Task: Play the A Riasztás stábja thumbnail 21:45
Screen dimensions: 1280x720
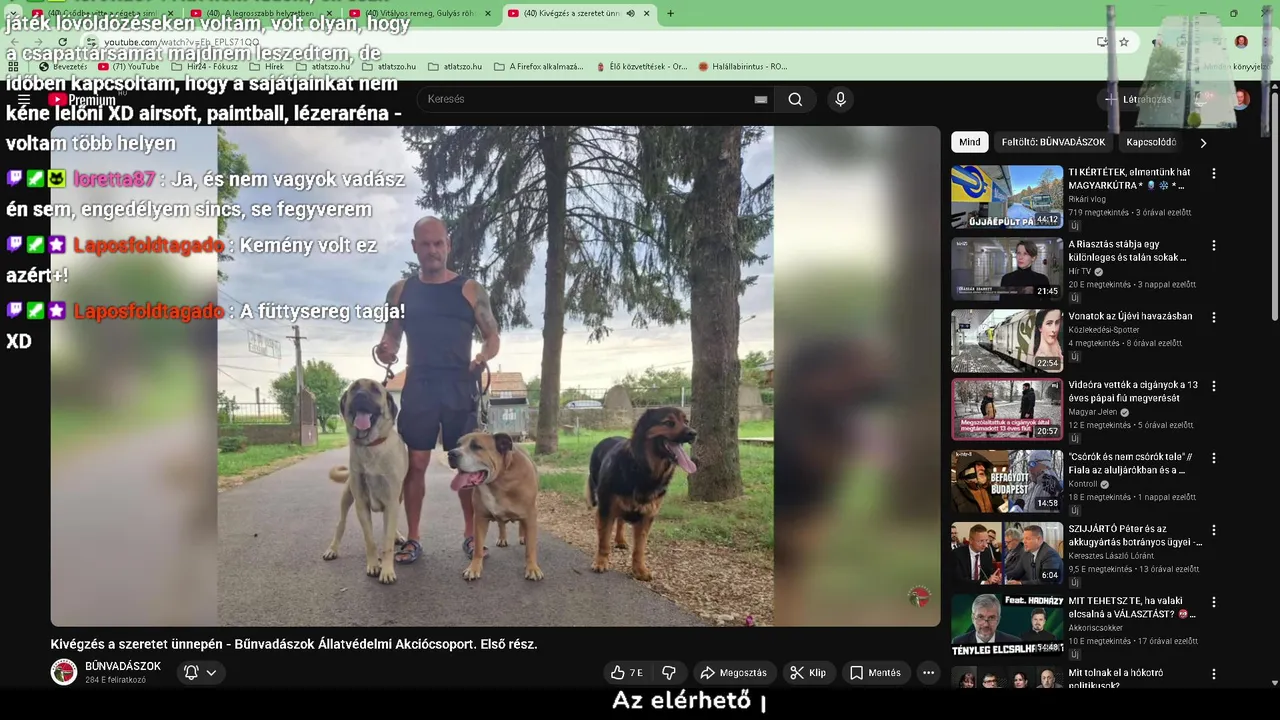Action: (1007, 269)
